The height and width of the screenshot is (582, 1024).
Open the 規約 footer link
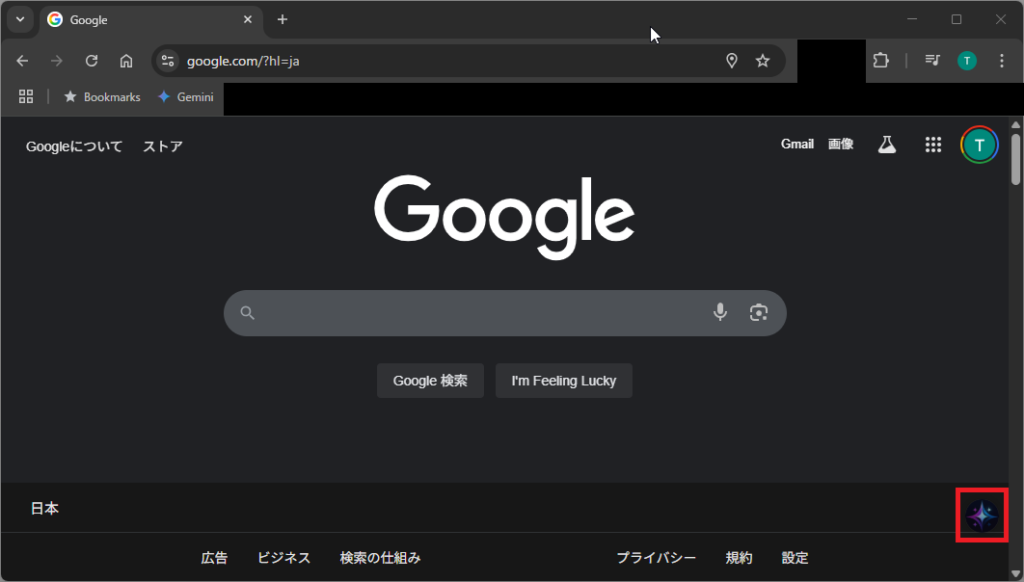coord(739,558)
